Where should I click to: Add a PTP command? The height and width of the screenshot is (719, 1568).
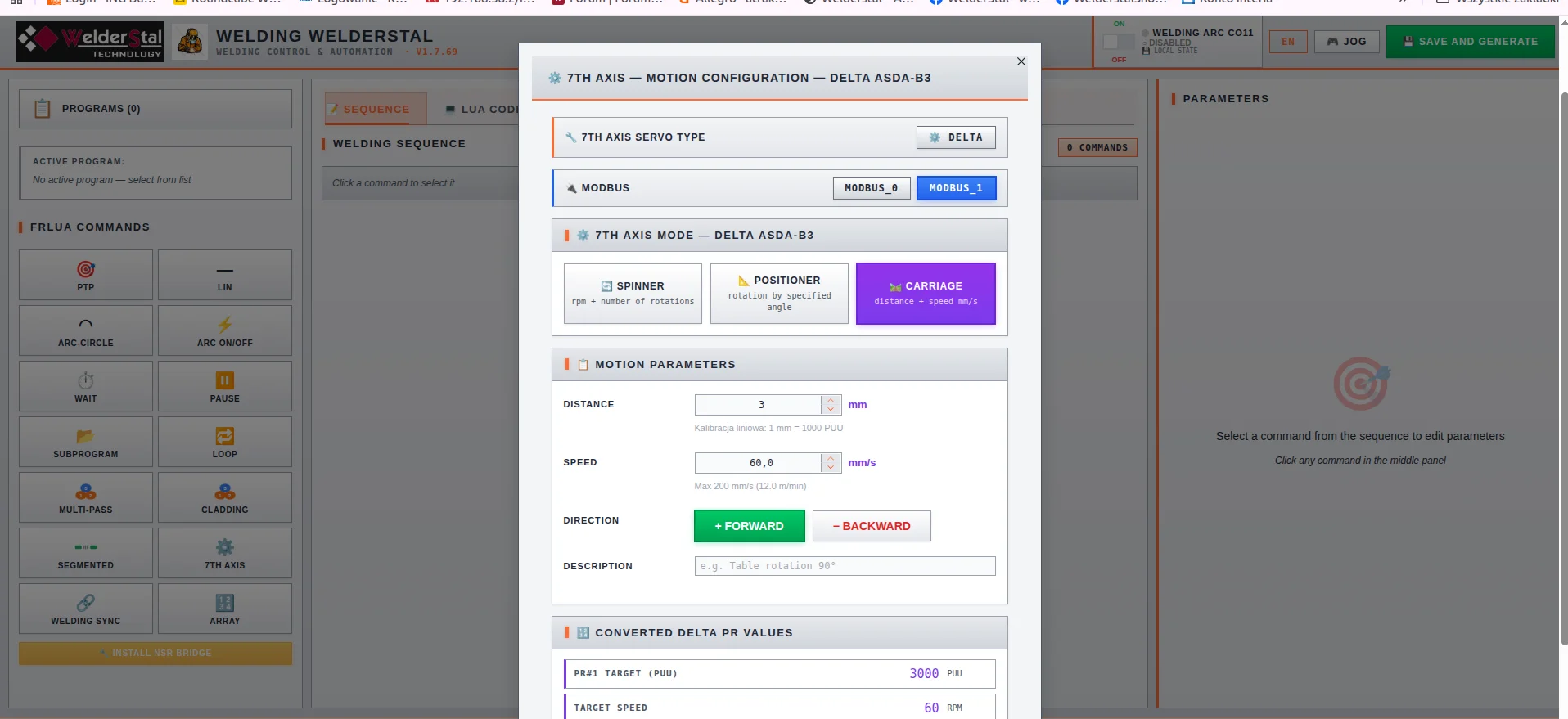coord(86,275)
